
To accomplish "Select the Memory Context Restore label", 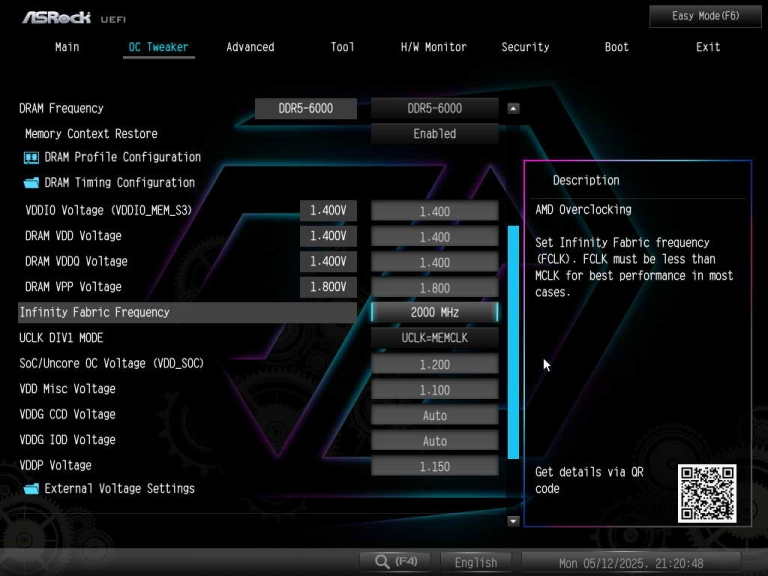I will (x=91, y=134).
